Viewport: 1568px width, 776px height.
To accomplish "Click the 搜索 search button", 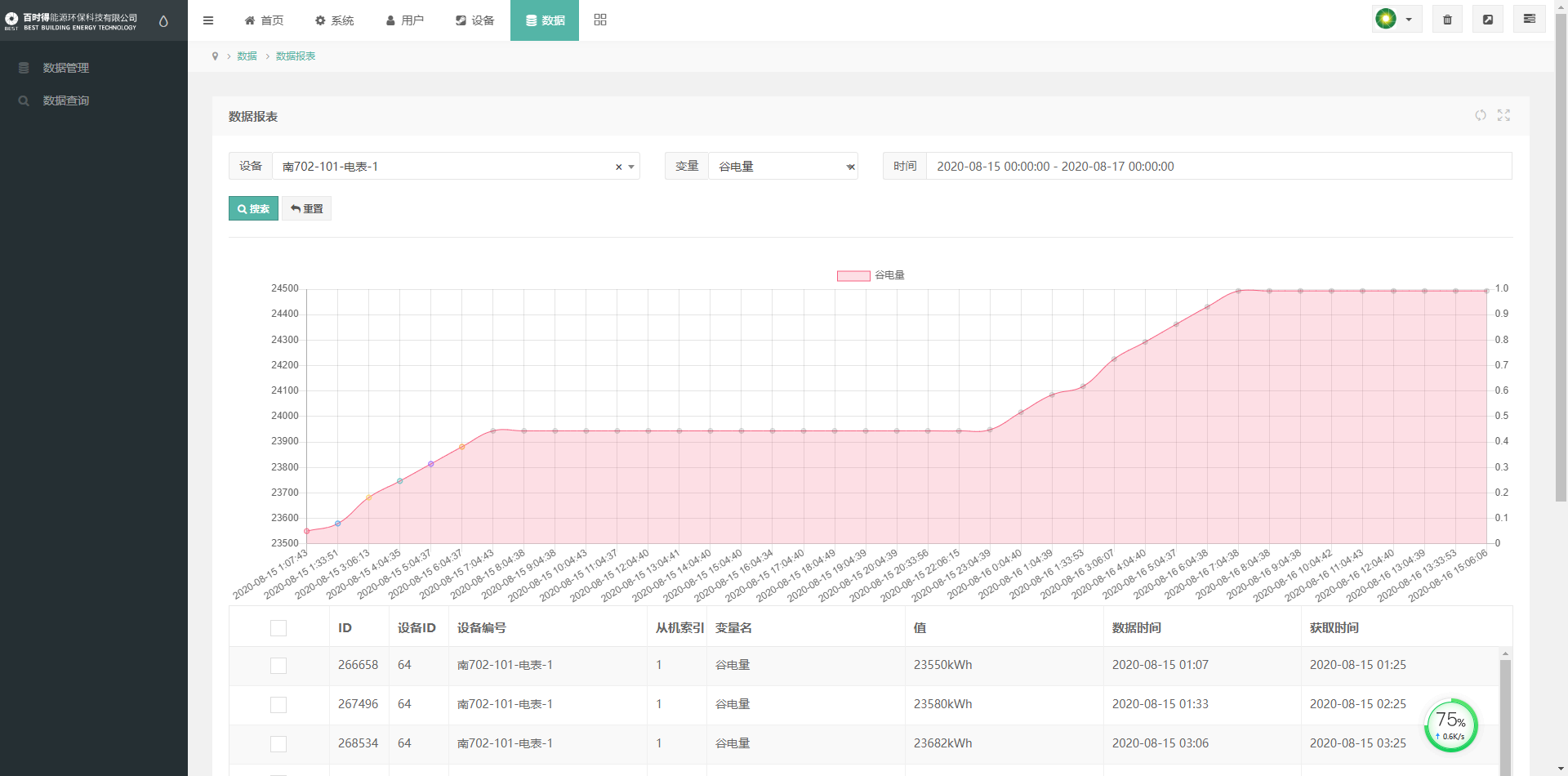I will point(253,208).
